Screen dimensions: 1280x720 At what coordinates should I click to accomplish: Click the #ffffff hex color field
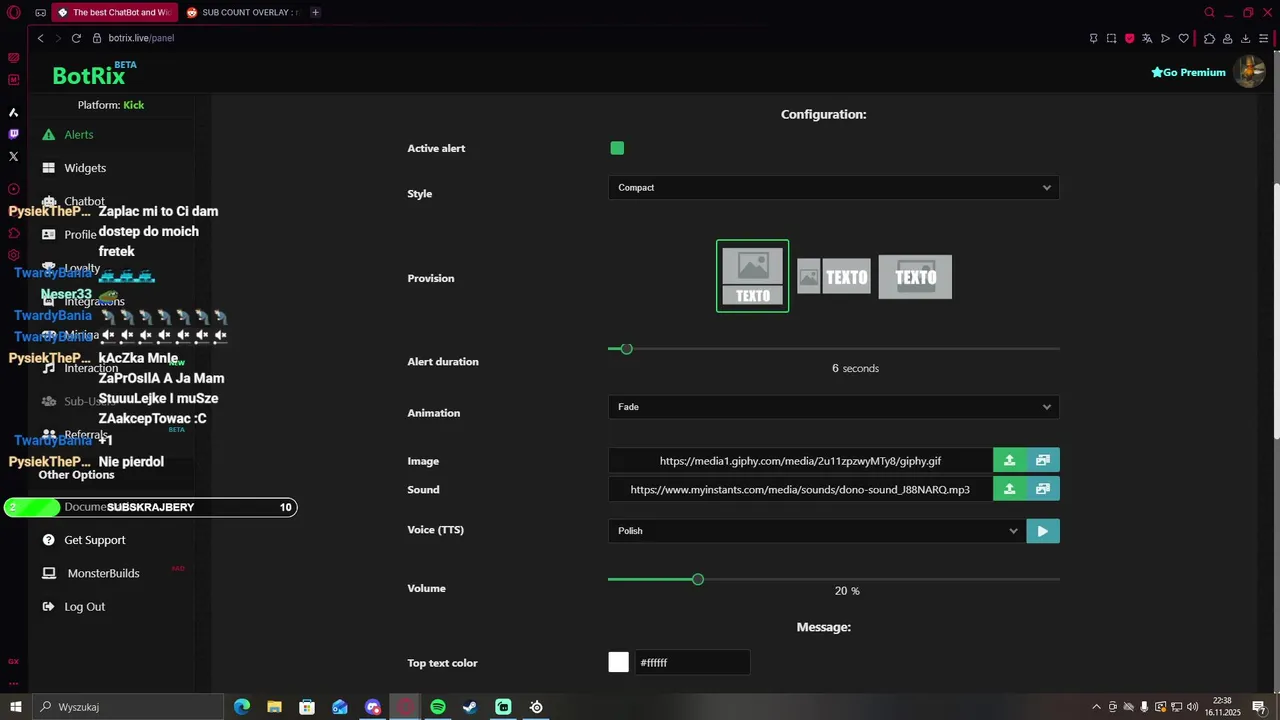[x=692, y=662]
